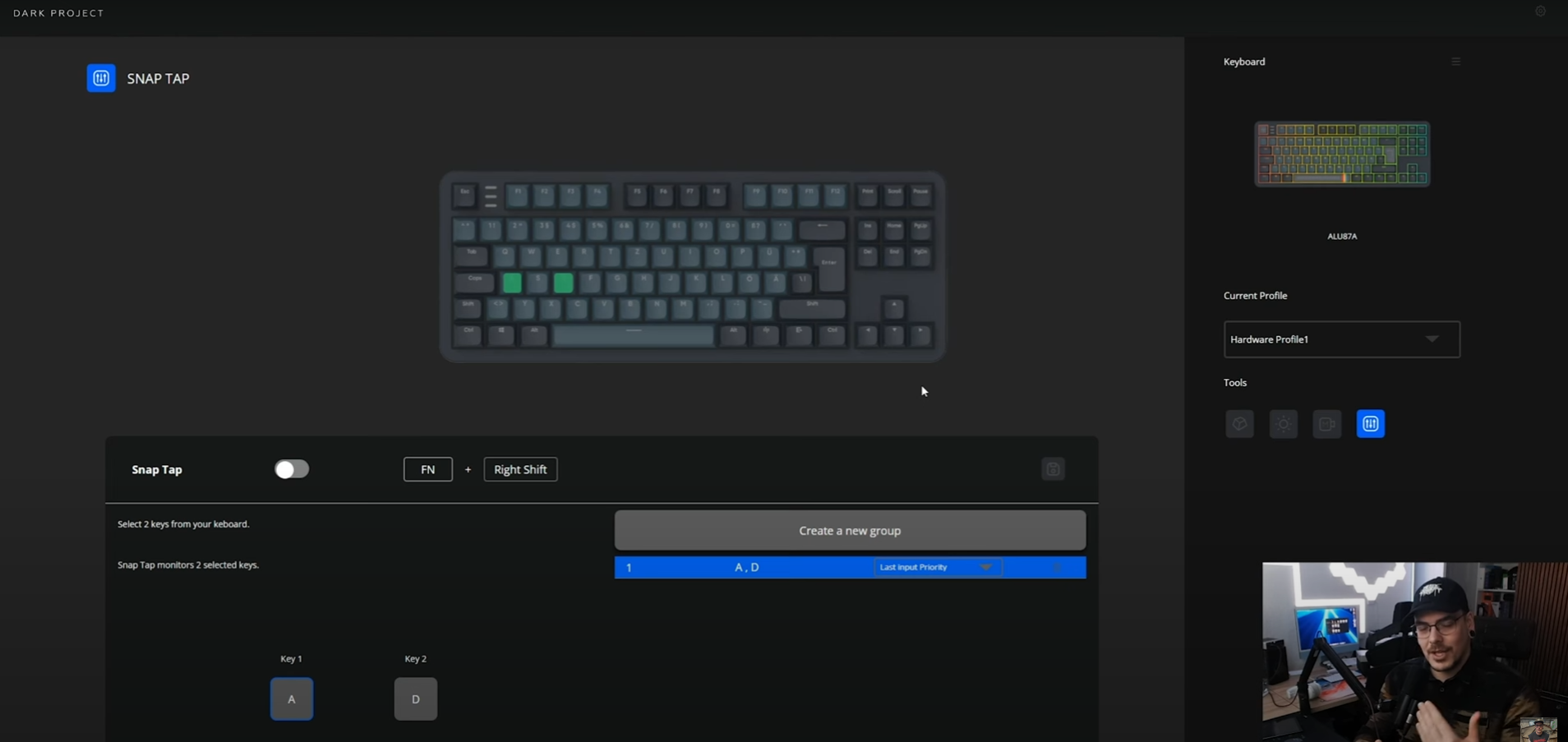Click the Current Profile dropdown arrow
The width and height of the screenshot is (1568, 742).
pos(1432,339)
